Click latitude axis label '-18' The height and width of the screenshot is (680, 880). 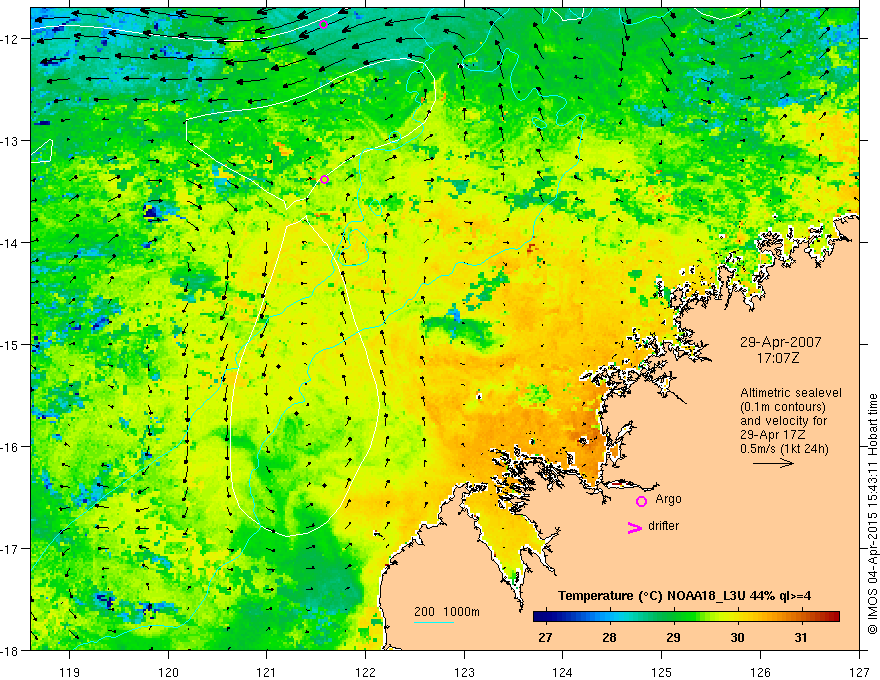10,651
